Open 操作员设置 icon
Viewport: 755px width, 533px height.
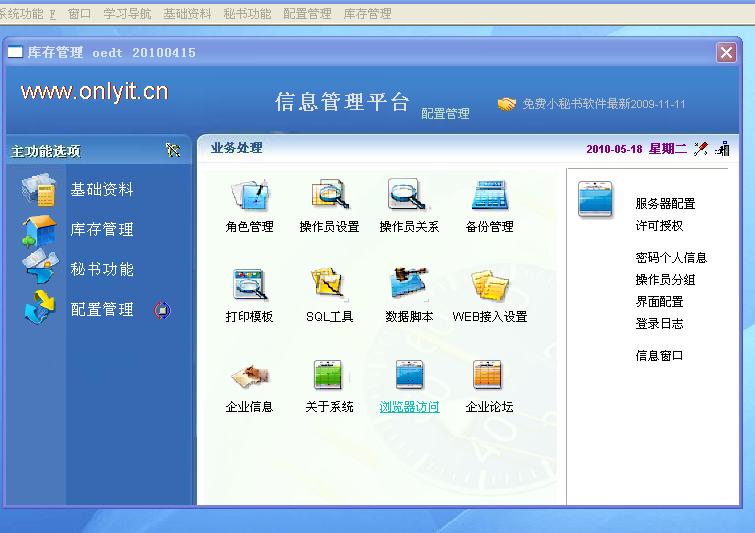329,197
